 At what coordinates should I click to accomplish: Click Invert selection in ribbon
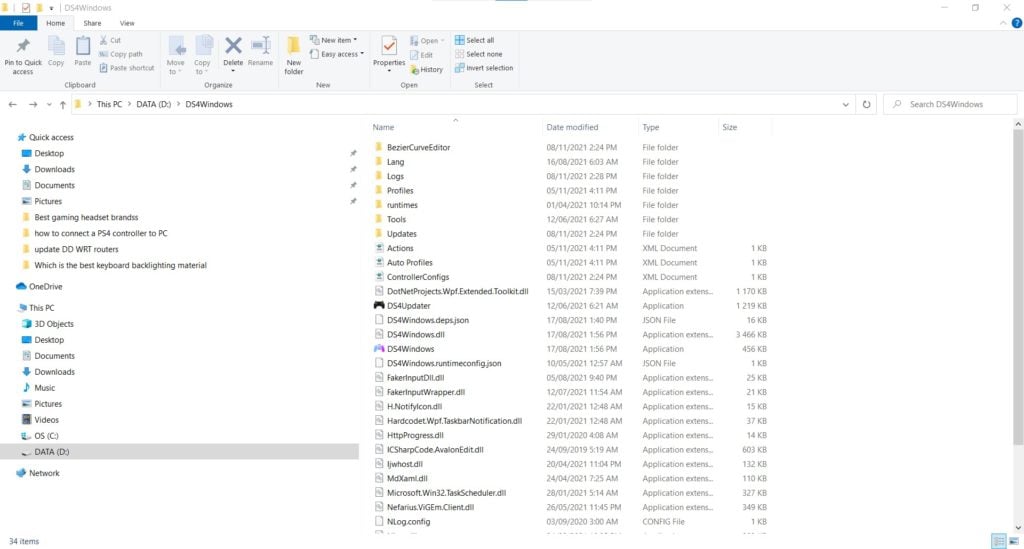(484, 68)
